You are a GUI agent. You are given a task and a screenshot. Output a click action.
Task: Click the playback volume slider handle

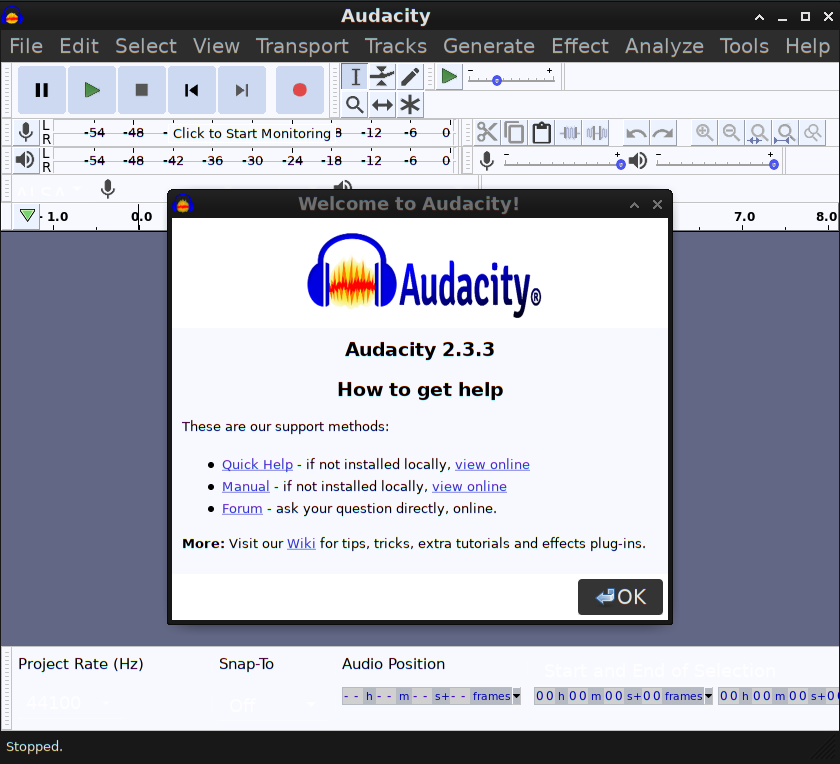(x=774, y=164)
